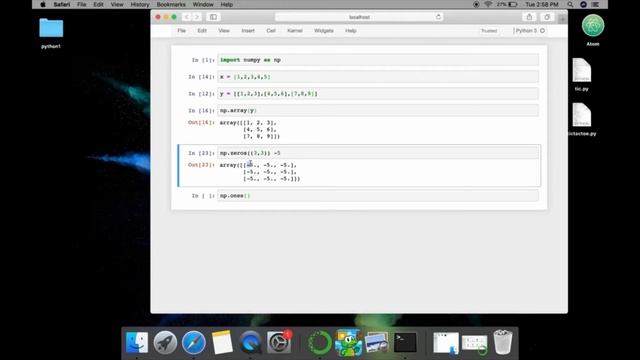Open the battery status menu
The image size is (640, 360).
tap(507, 4)
